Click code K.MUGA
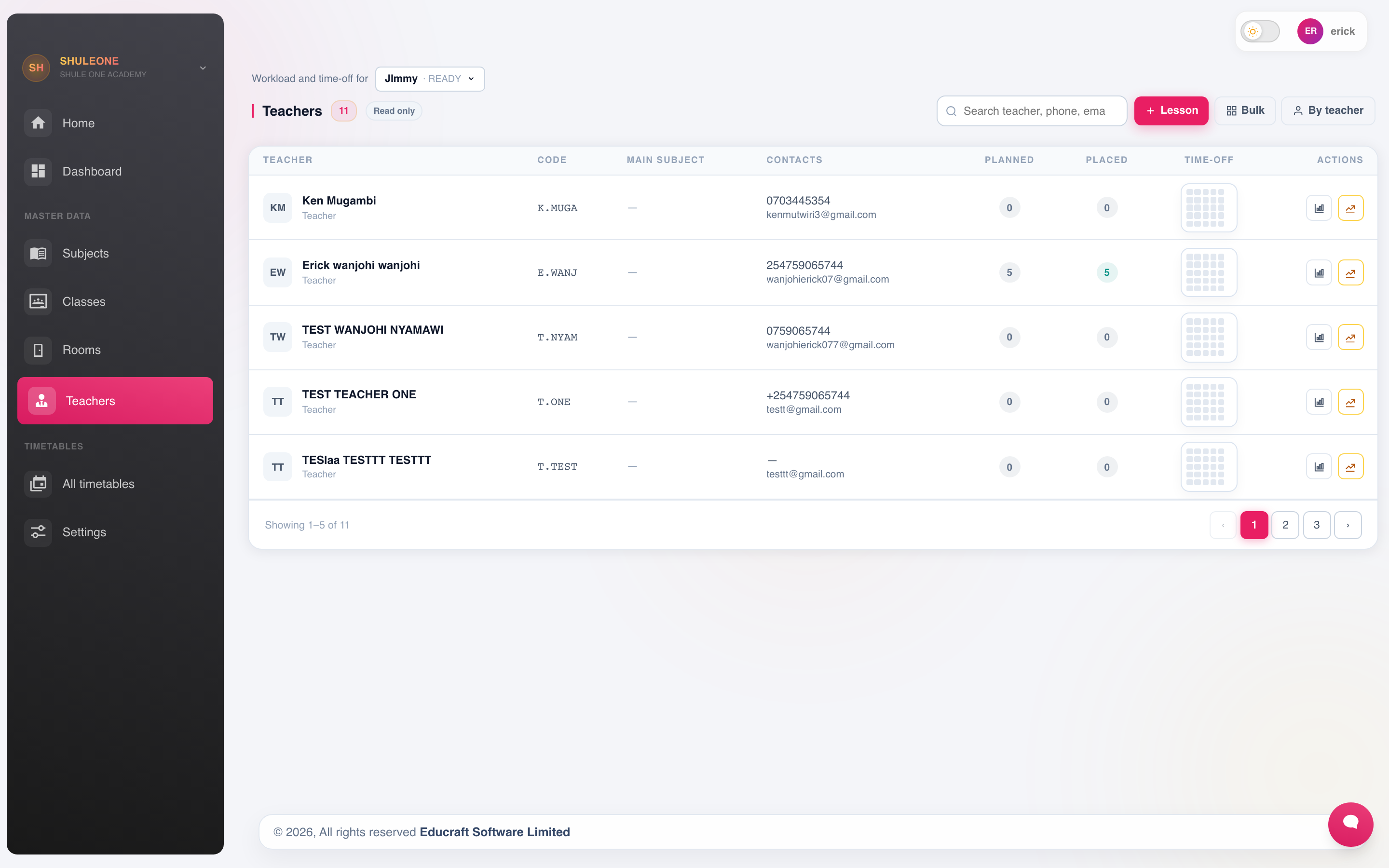The height and width of the screenshot is (868, 1389). tap(557, 208)
